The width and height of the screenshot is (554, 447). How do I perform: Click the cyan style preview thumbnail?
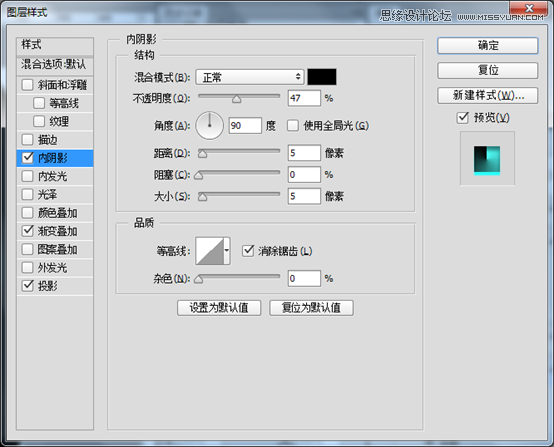pos(487,161)
